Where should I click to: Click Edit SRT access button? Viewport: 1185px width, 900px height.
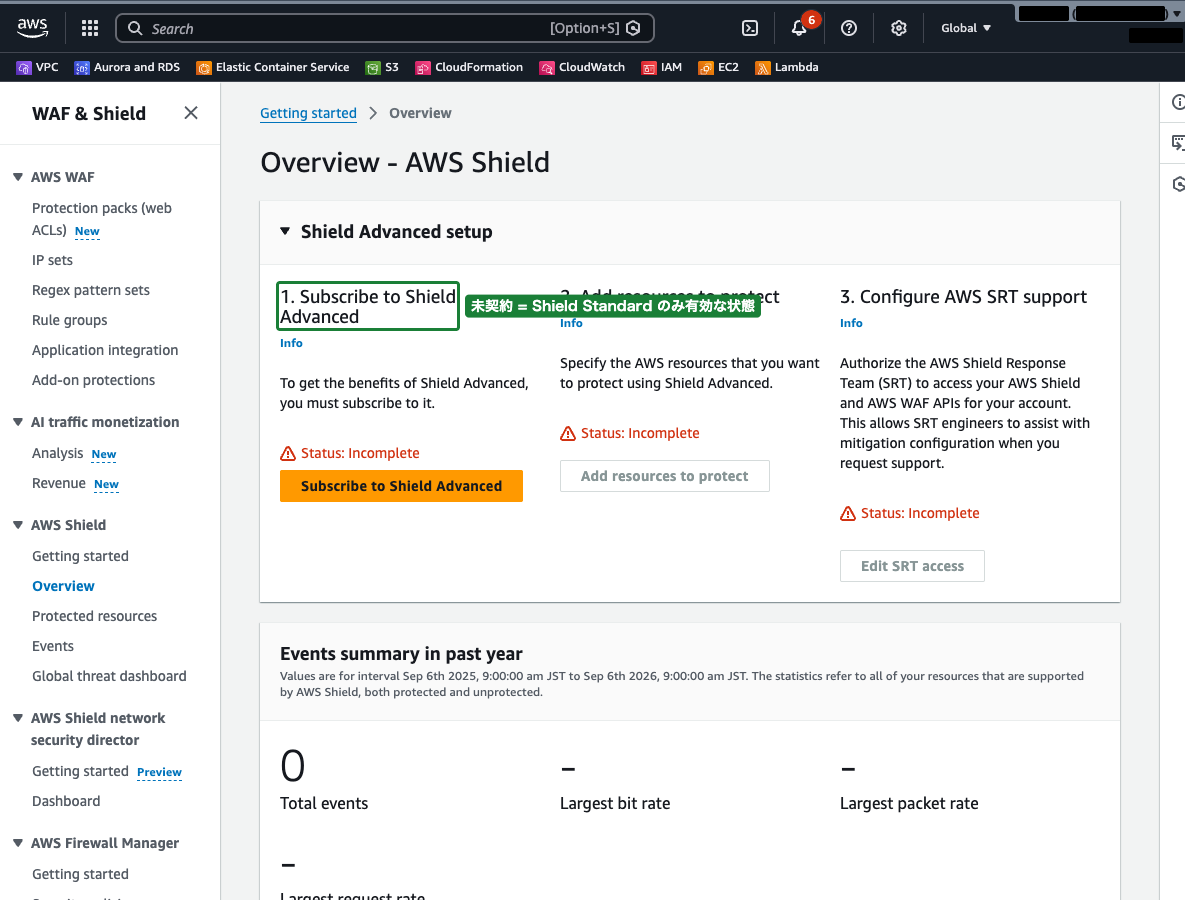click(x=912, y=566)
